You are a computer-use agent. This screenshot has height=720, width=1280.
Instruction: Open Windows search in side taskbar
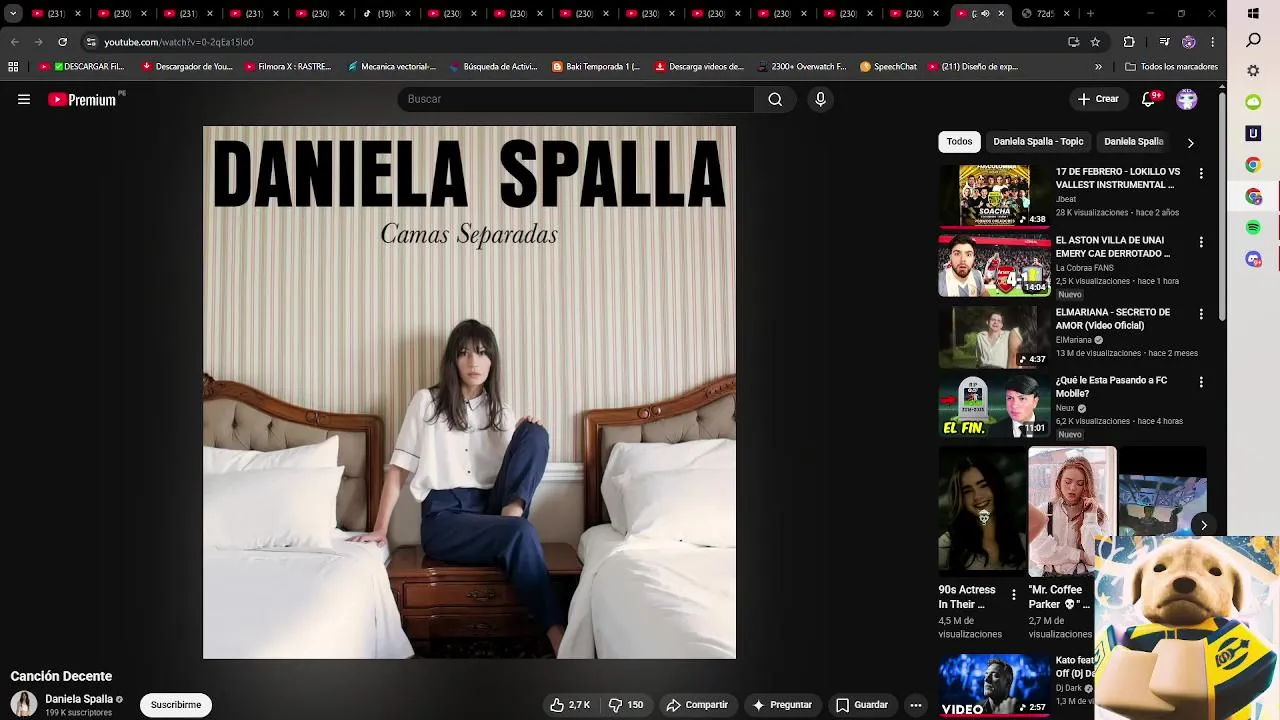1253,40
